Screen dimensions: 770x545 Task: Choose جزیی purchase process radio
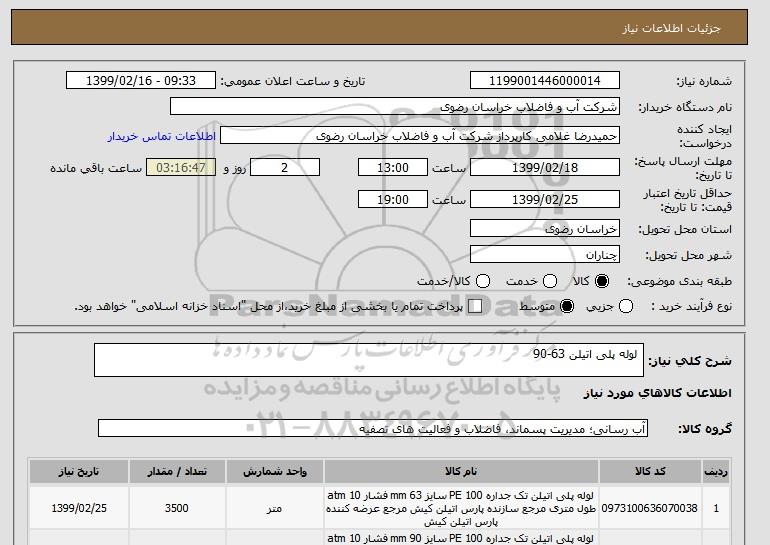(x=626, y=306)
